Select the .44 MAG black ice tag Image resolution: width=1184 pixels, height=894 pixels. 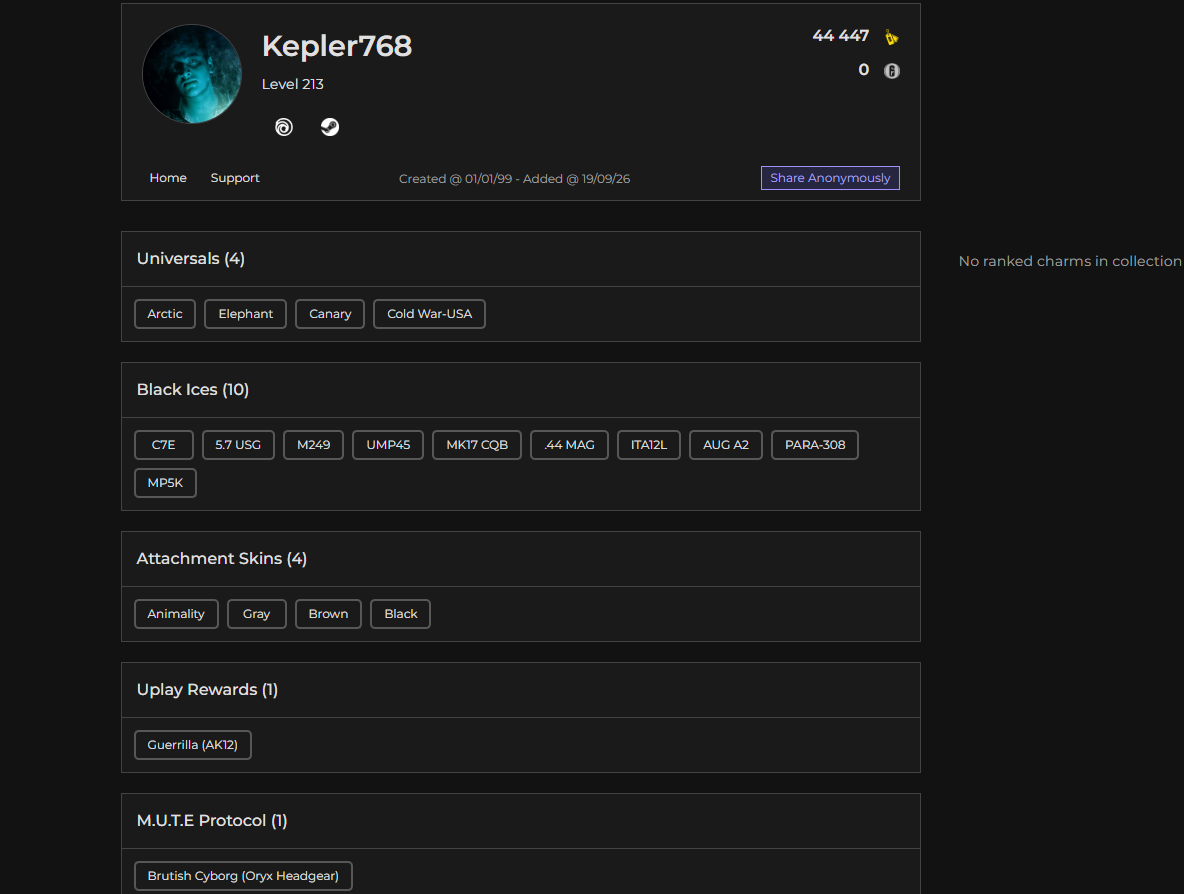[569, 445]
